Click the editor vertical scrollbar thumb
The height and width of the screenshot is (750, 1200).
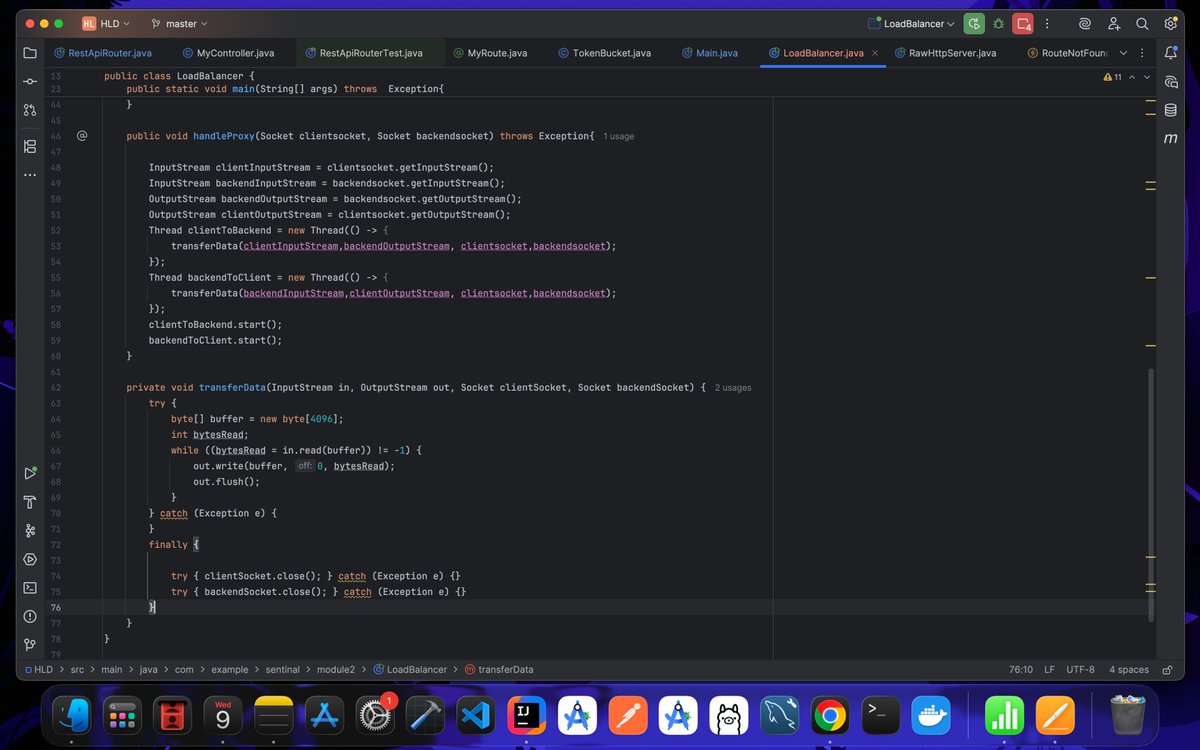pos(1151,495)
